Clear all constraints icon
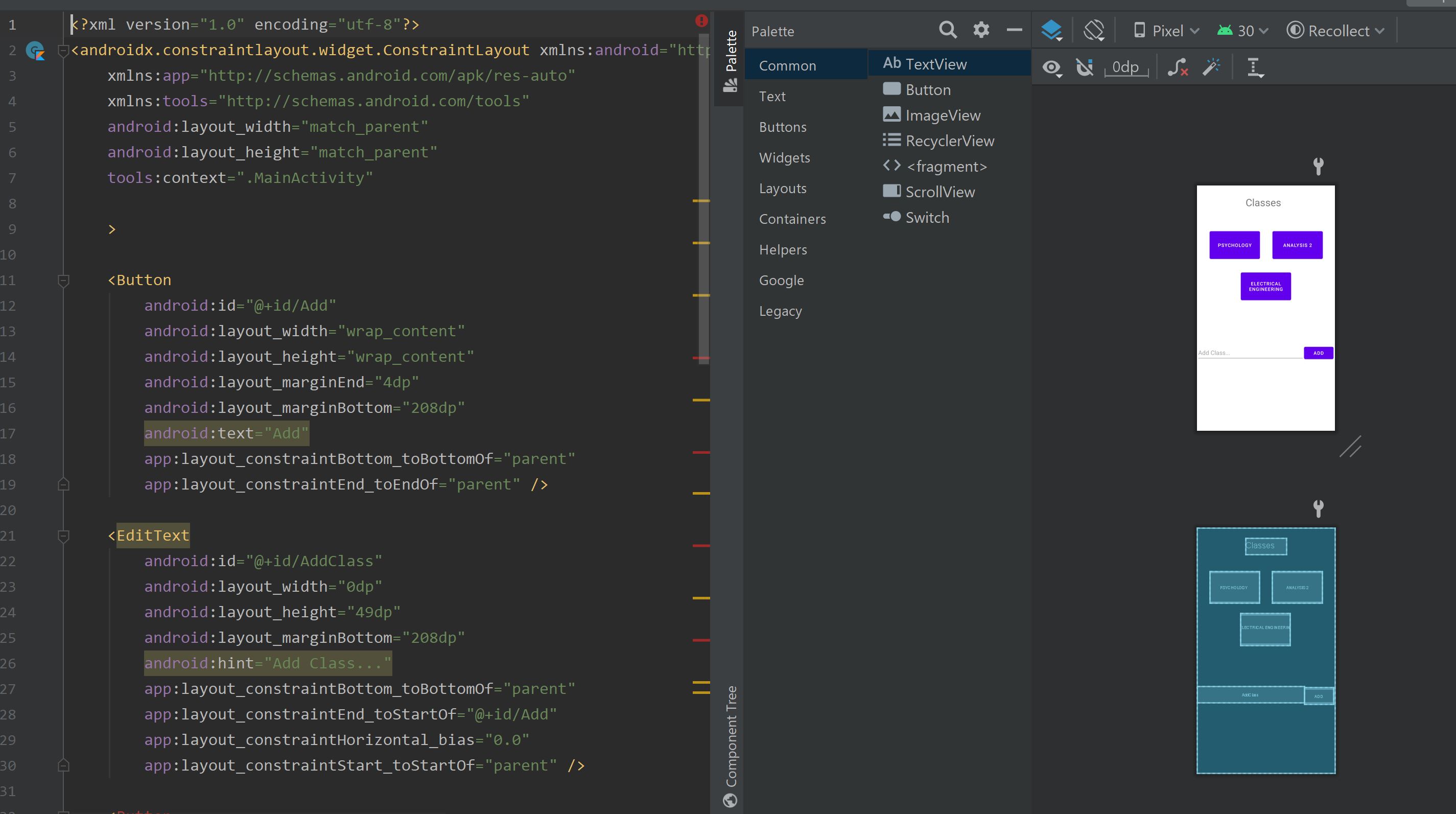The width and height of the screenshot is (1456, 814). coord(1178,67)
